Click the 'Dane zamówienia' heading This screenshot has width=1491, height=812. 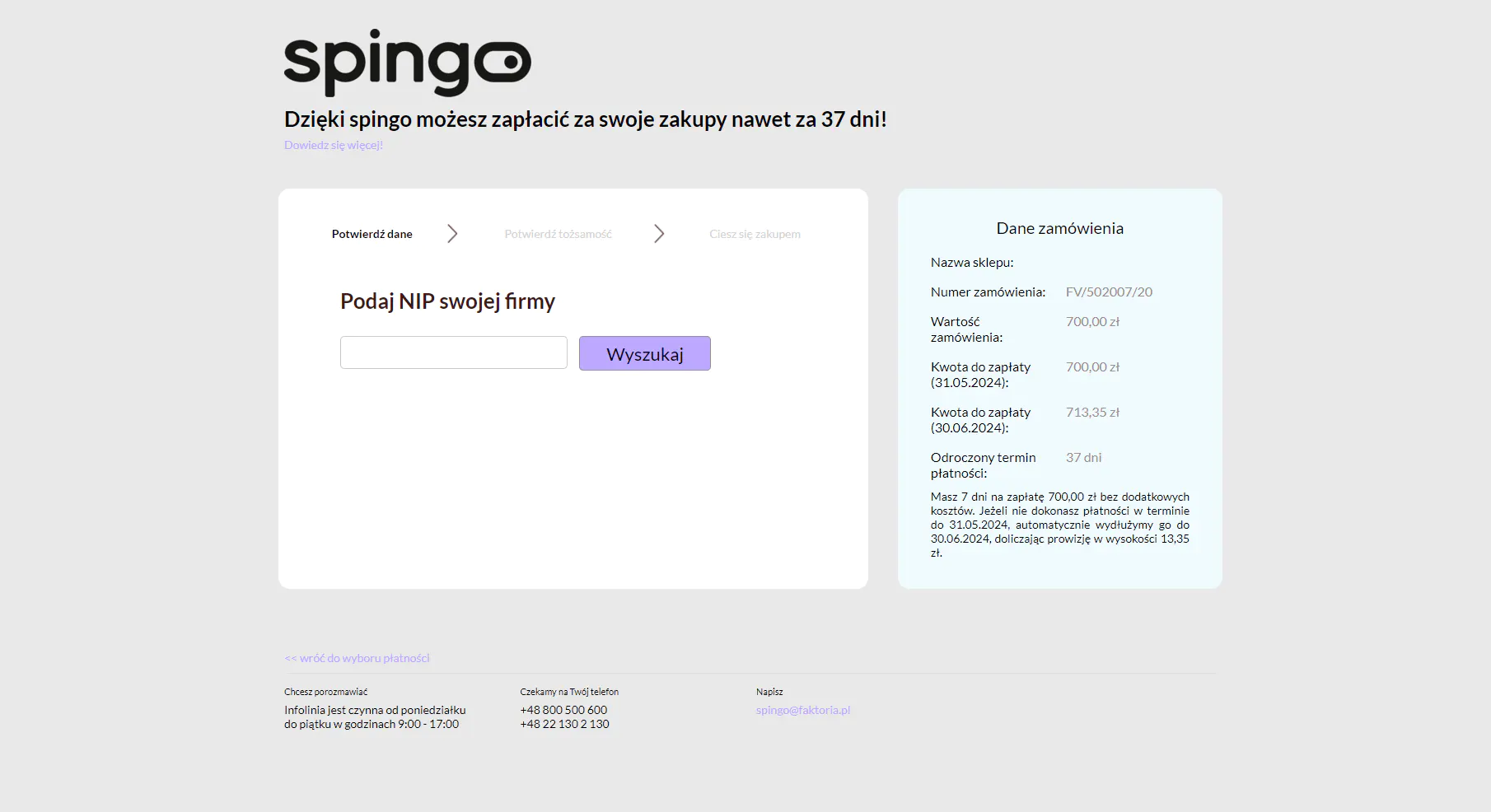pyautogui.click(x=1060, y=228)
